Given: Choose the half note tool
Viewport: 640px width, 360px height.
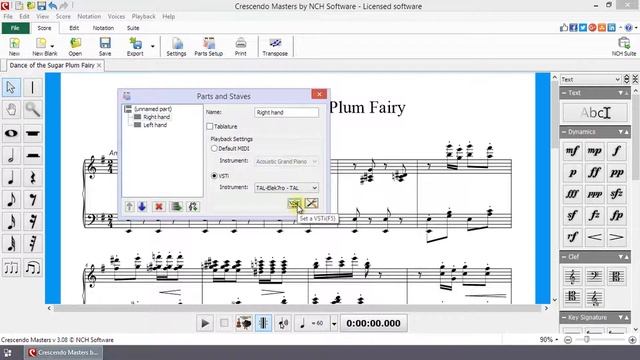Looking at the screenshot, I should pyautogui.click(x=11, y=156).
